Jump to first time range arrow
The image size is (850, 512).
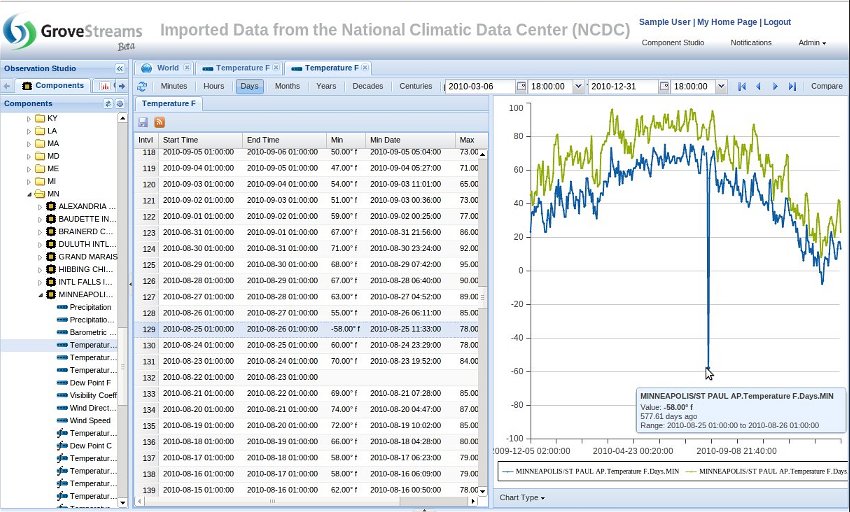tap(741, 87)
